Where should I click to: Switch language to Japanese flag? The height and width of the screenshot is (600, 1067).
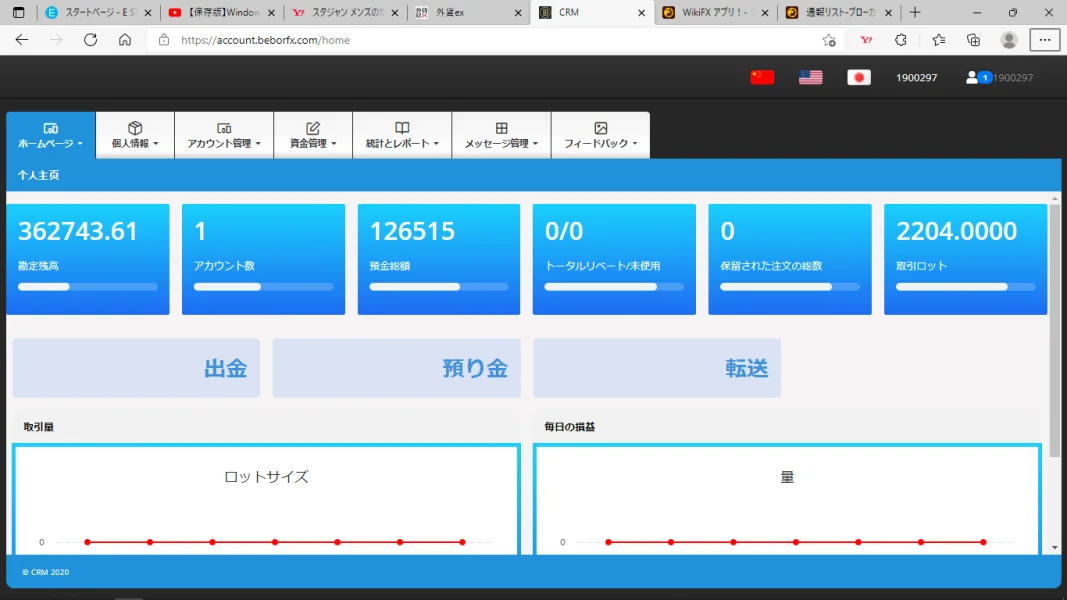tap(859, 76)
